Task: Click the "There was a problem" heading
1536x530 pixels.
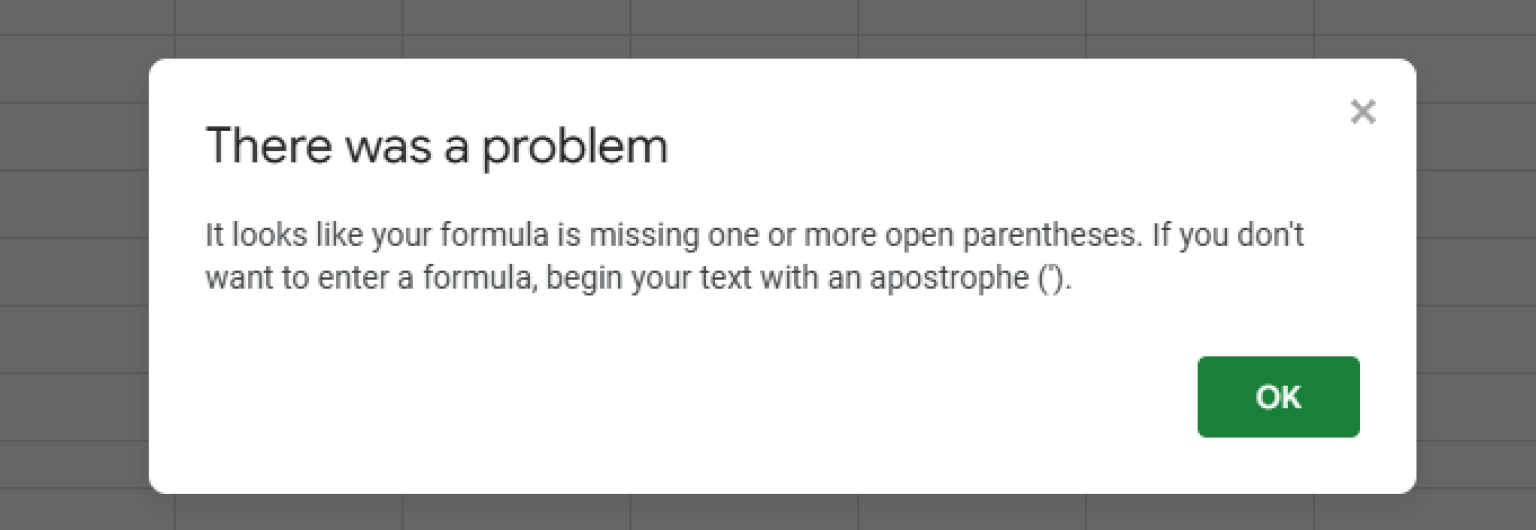Action: coord(436,146)
